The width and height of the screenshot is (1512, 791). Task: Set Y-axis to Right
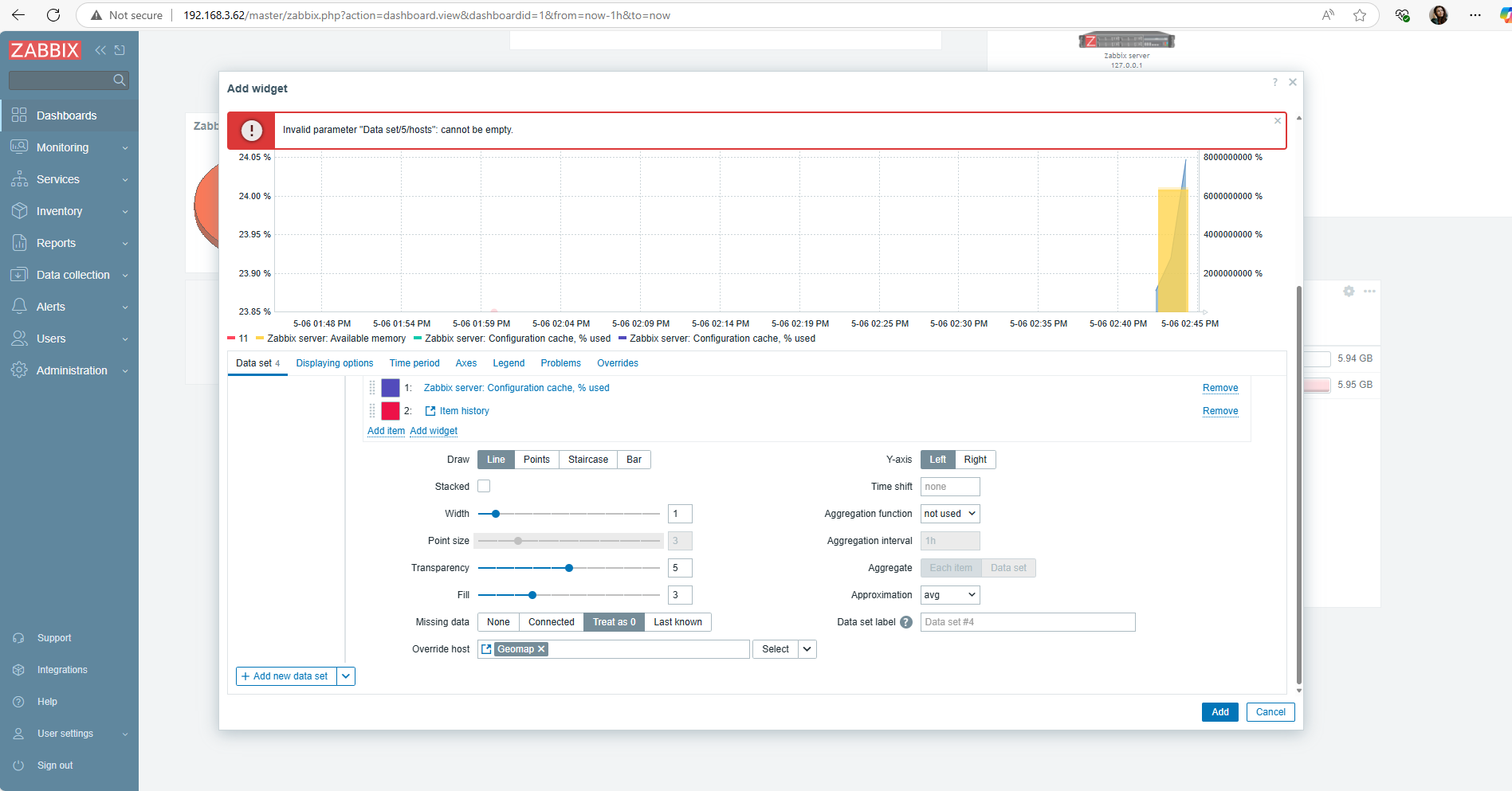pyautogui.click(x=976, y=460)
